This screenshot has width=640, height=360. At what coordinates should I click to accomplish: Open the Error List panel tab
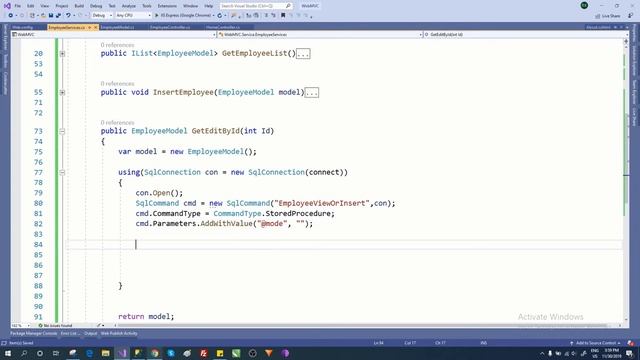click(70, 333)
